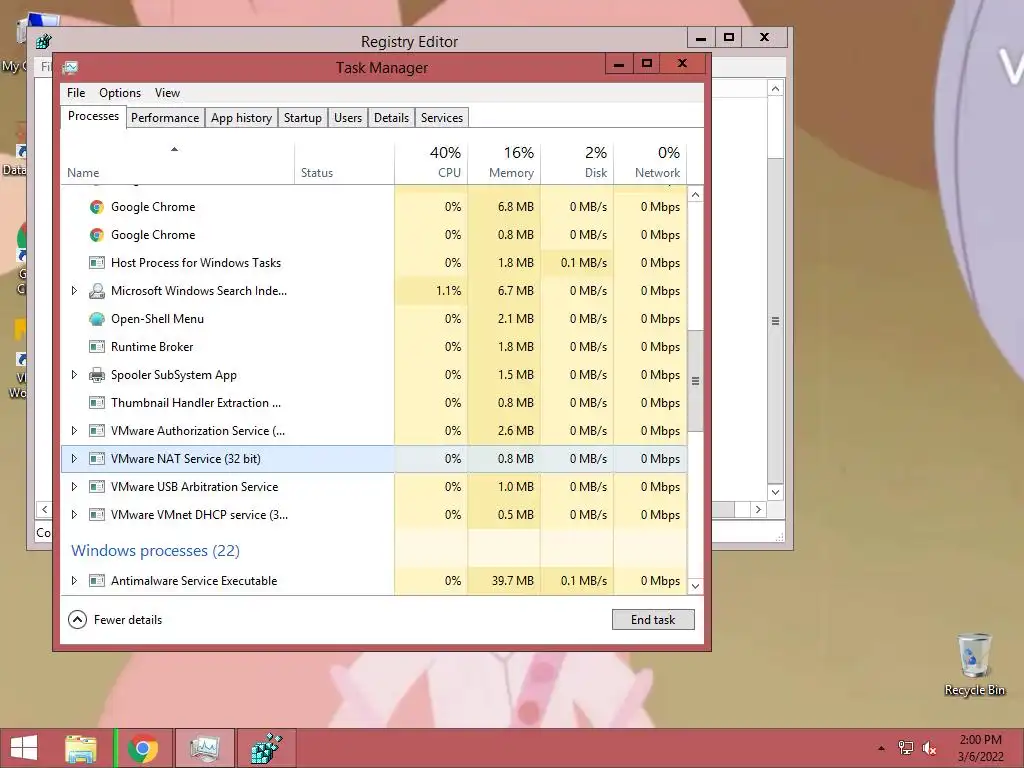Image resolution: width=1024 pixels, height=768 pixels.
Task: Switch to the Performance tab
Action: tap(165, 118)
